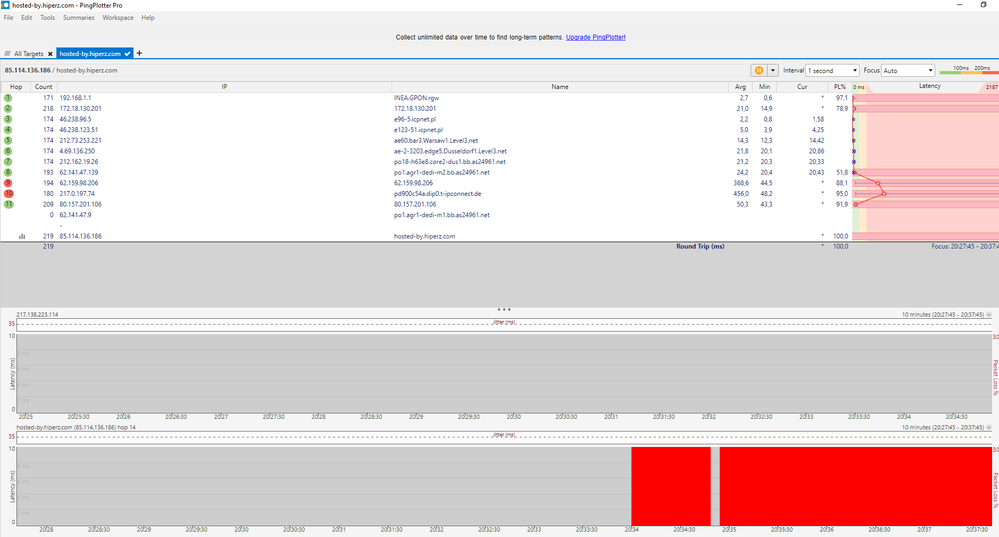
Task: Click IP 217.0.197.74 in hop 10 row
Action: click(77, 194)
